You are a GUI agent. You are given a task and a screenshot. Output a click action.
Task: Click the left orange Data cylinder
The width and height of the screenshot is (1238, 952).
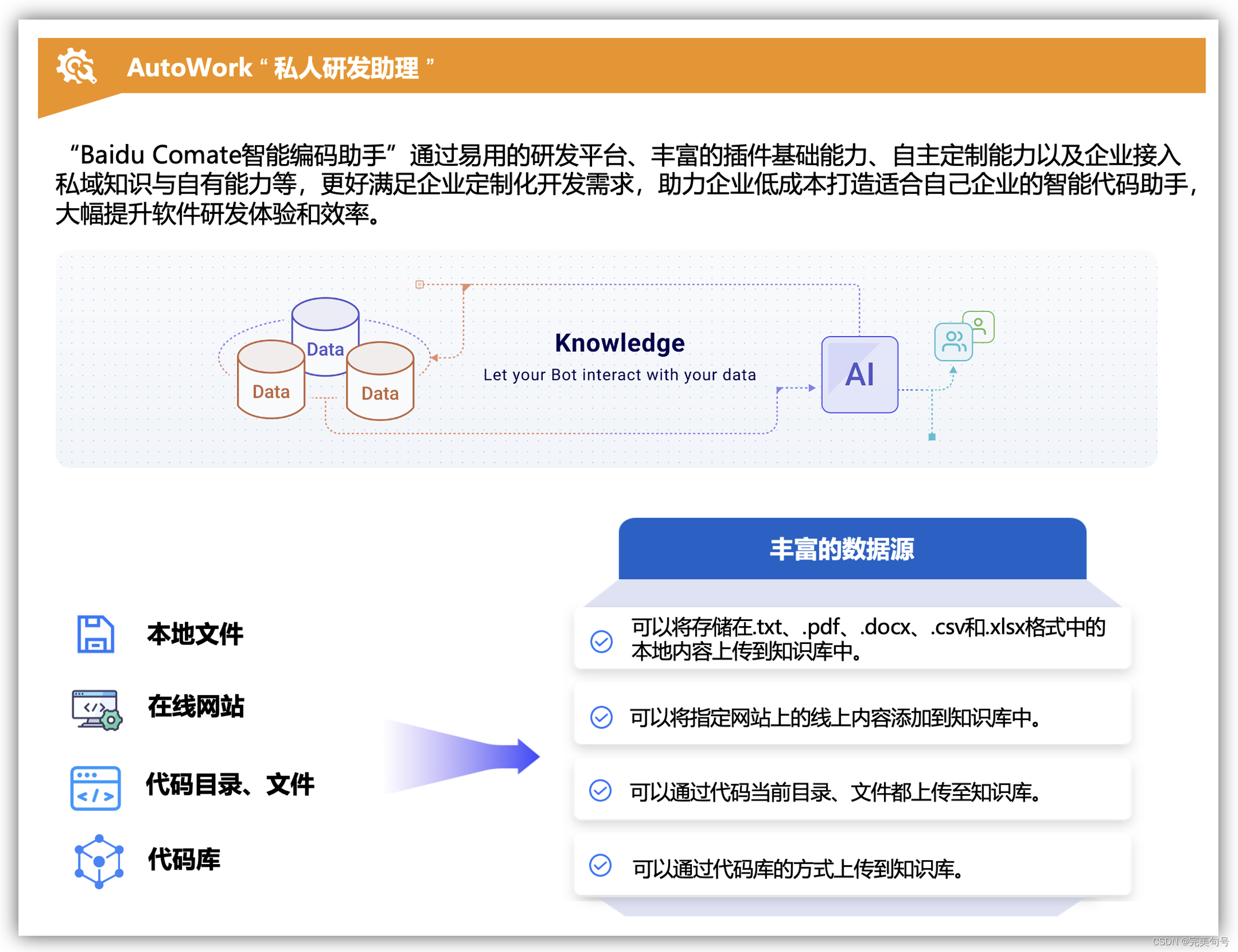(x=271, y=379)
